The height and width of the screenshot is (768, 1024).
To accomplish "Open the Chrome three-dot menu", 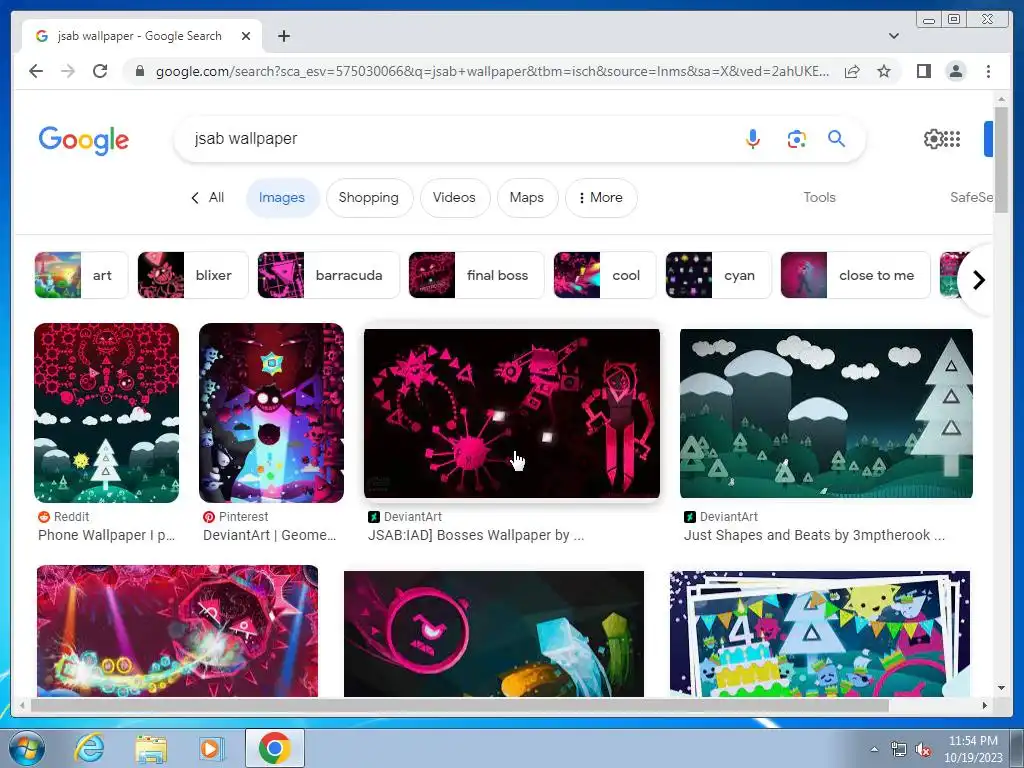I will point(988,71).
